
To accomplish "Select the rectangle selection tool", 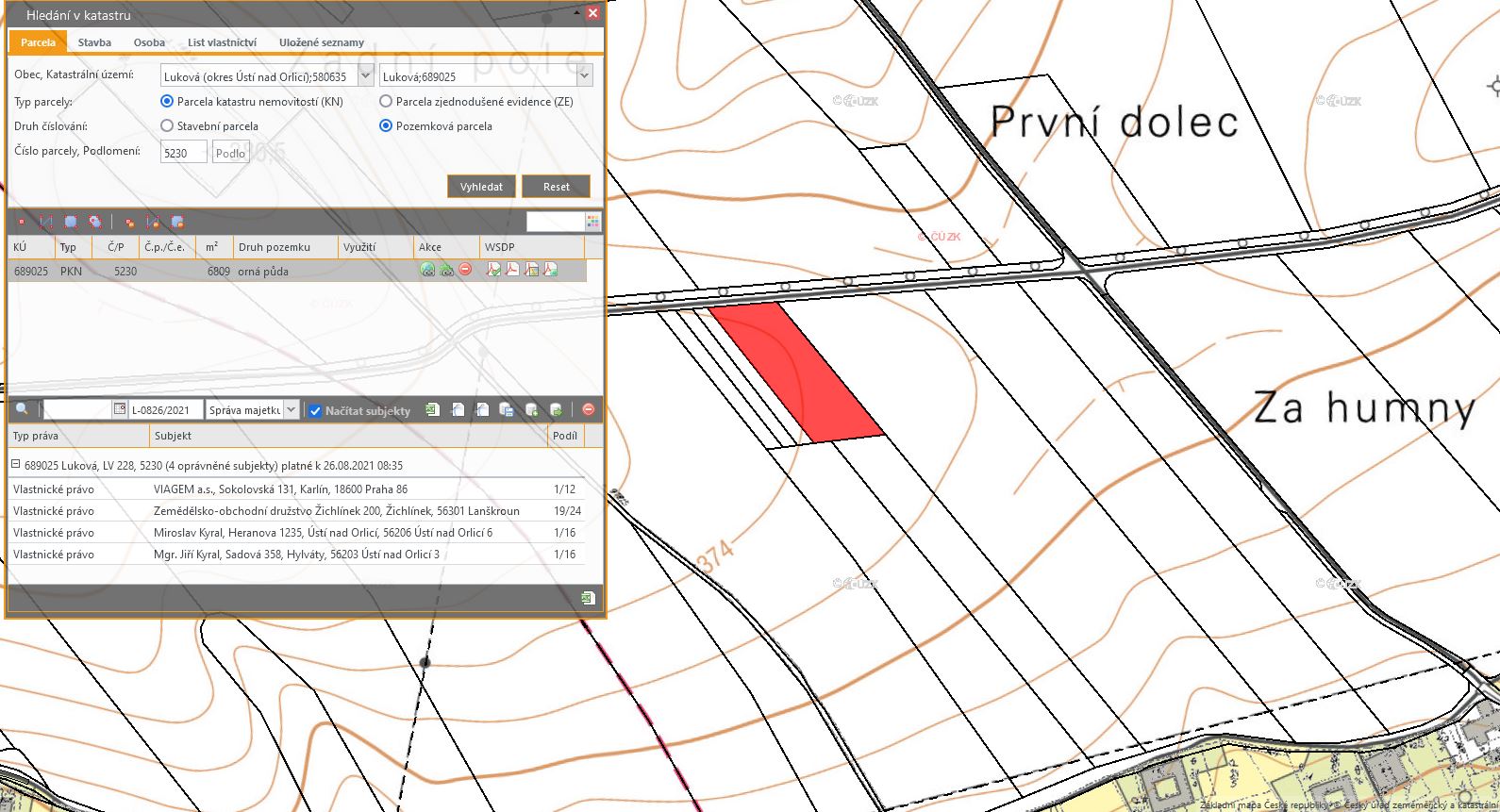I will pos(71,223).
